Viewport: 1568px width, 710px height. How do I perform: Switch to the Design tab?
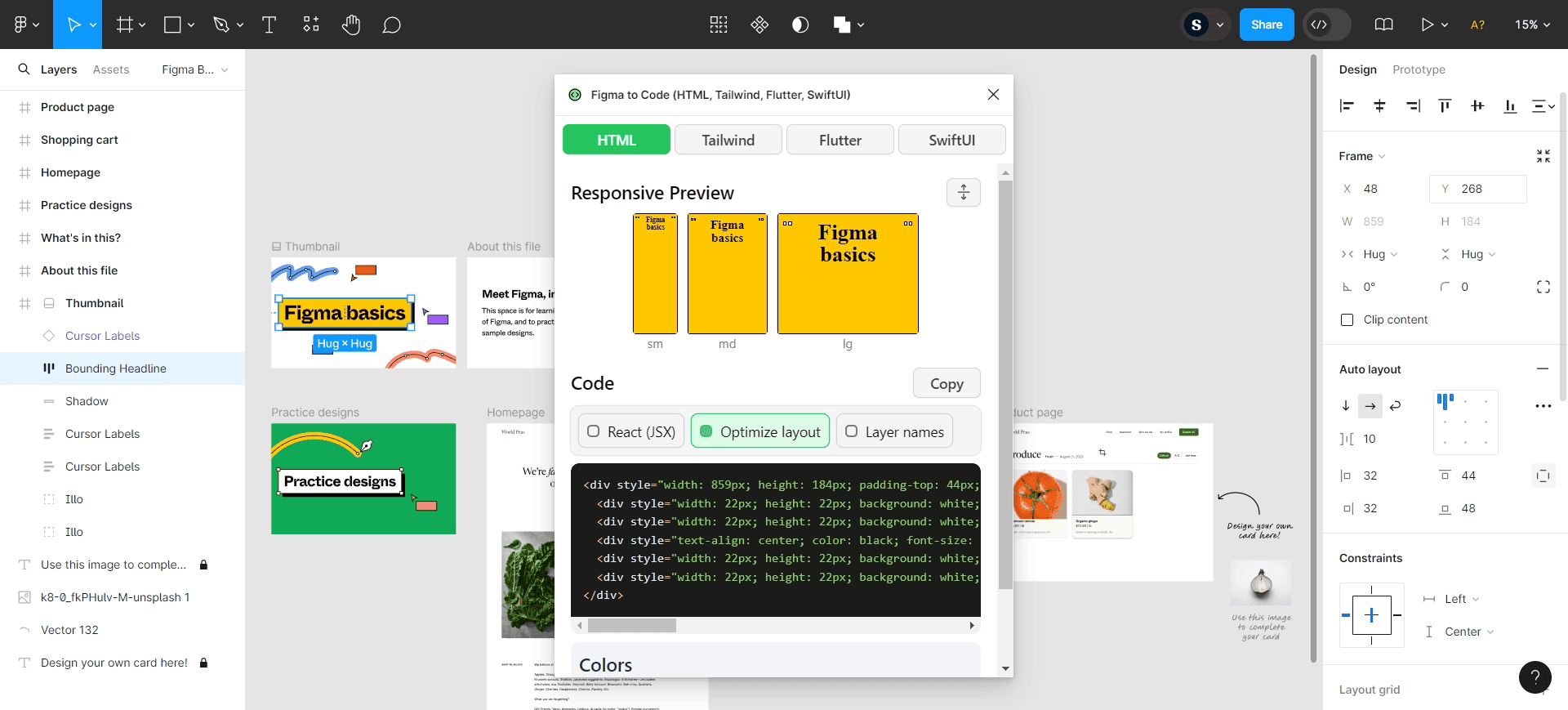click(x=1357, y=69)
